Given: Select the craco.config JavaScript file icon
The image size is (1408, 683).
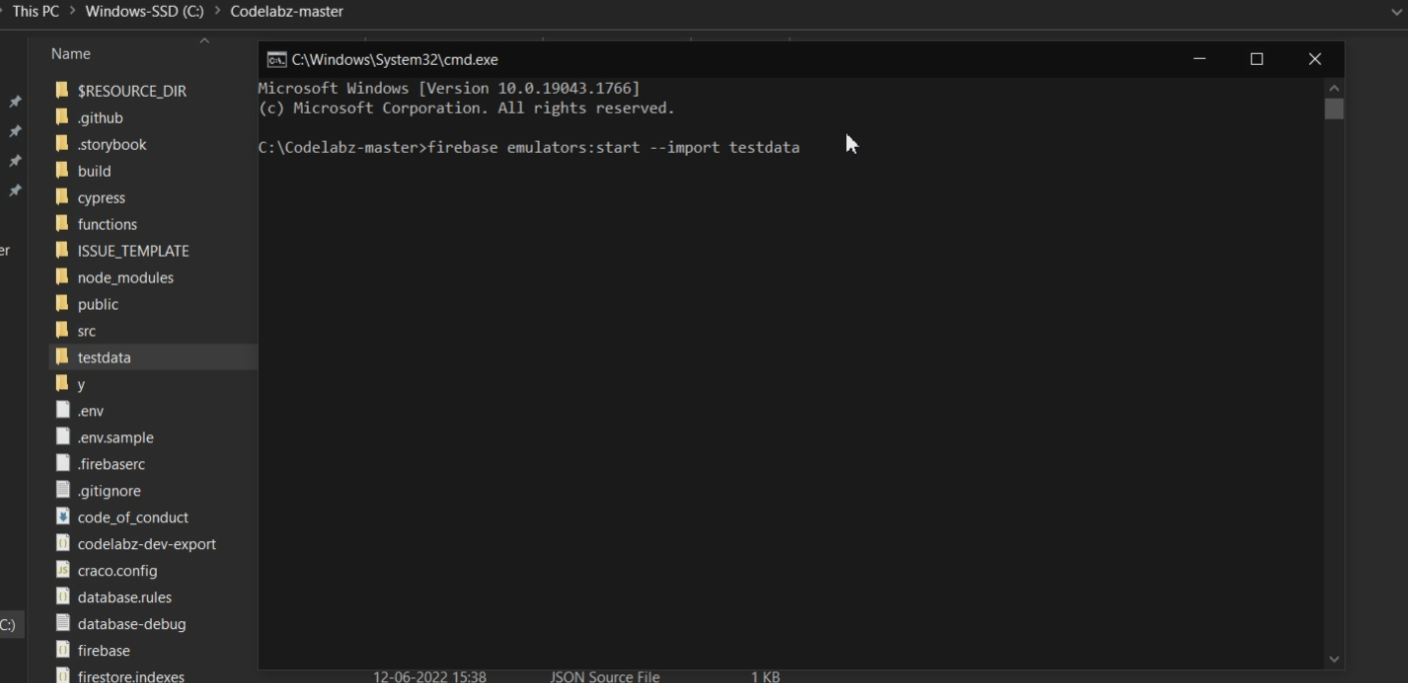Looking at the screenshot, I should (63, 570).
